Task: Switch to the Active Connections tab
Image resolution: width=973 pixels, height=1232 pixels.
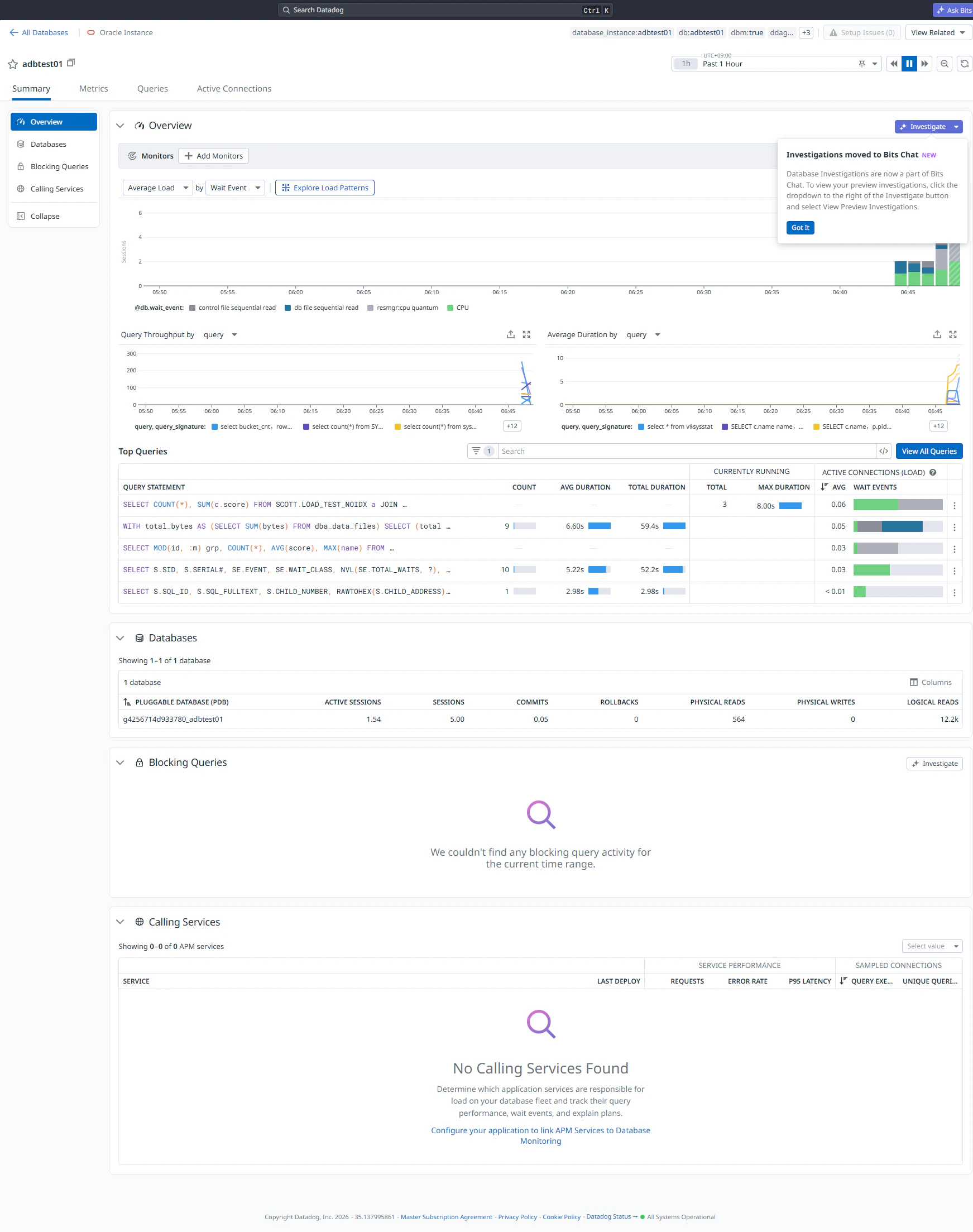Action: tap(234, 89)
